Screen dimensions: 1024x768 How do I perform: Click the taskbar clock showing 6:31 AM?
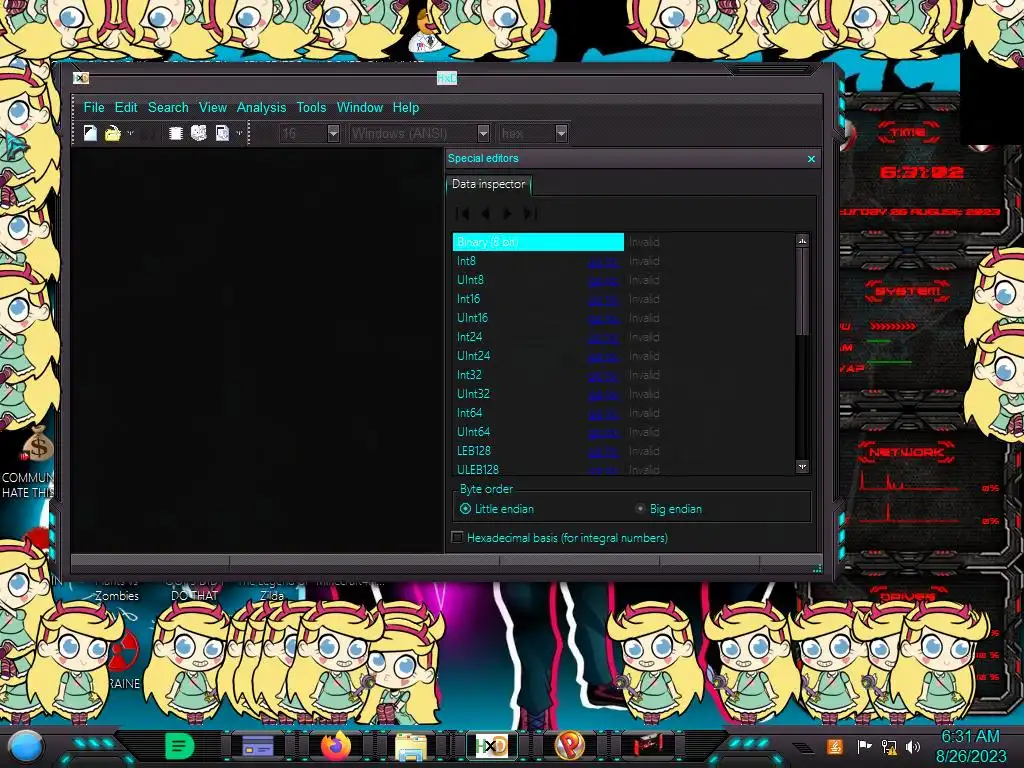tap(970, 746)
